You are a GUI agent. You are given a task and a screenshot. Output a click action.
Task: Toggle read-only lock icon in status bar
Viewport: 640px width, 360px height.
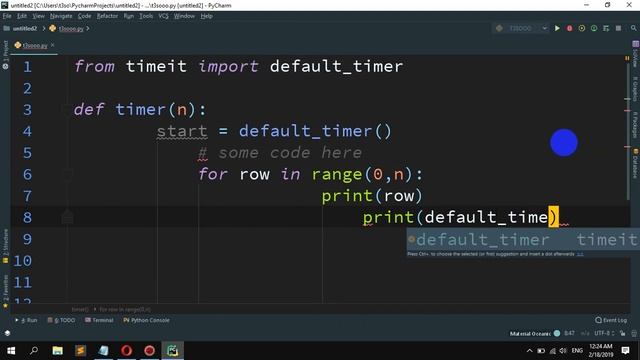coord(622,333)
